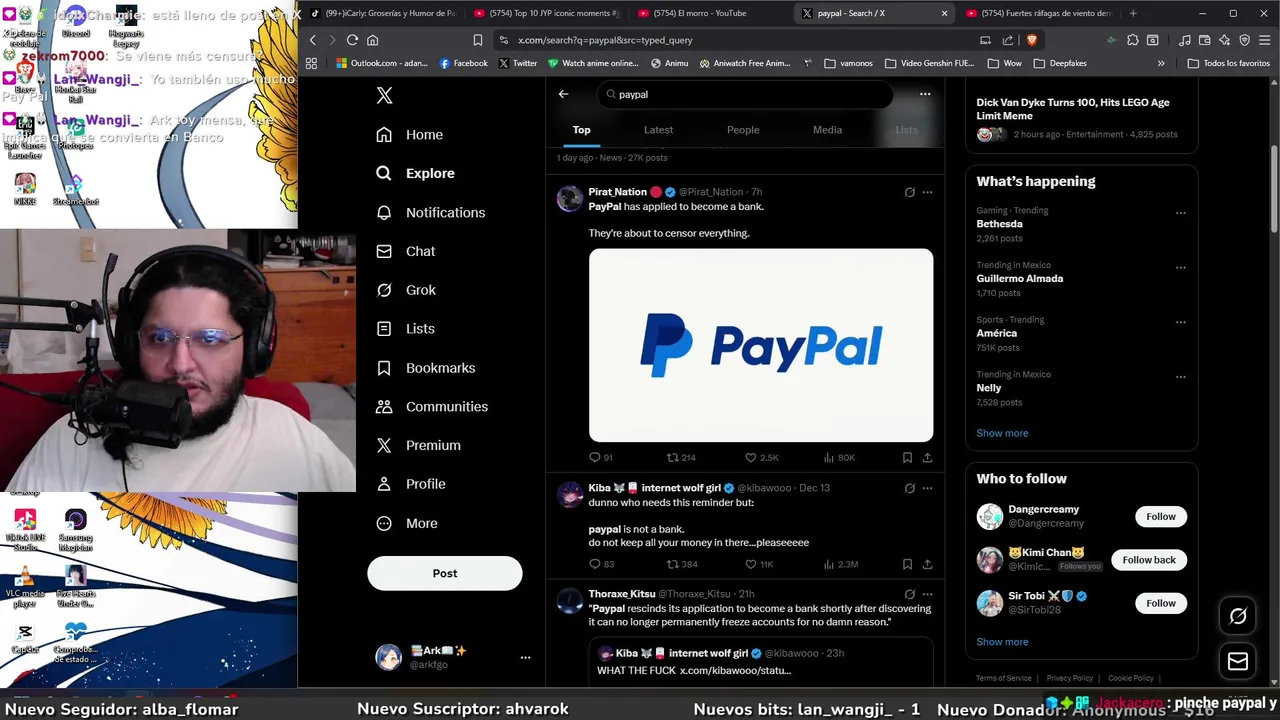1280x720 pixels.
Task: Open Todos los favoritos folder
Action: tap(1228, 63)
